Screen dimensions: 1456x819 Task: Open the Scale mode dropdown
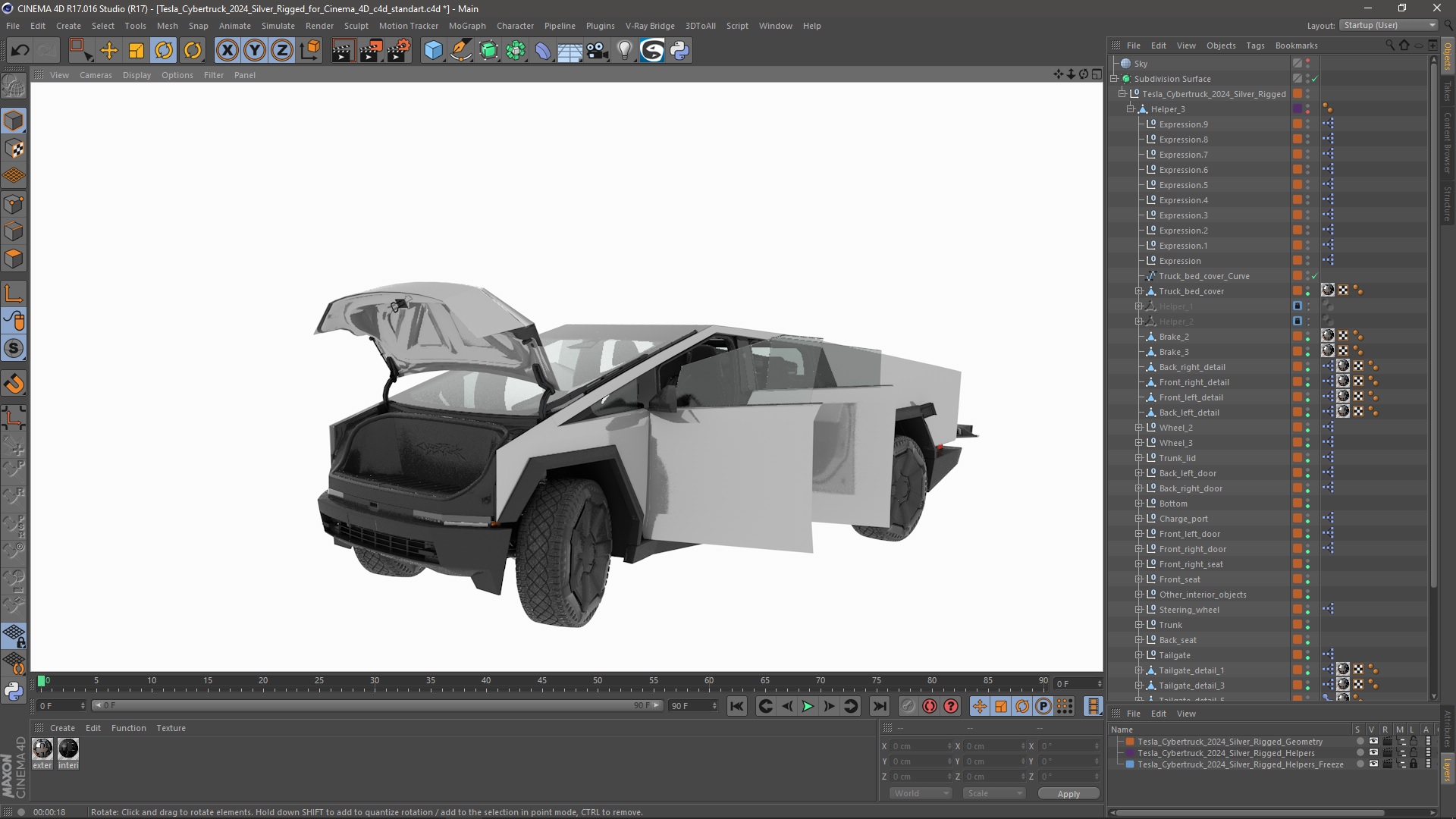[994, 793]
